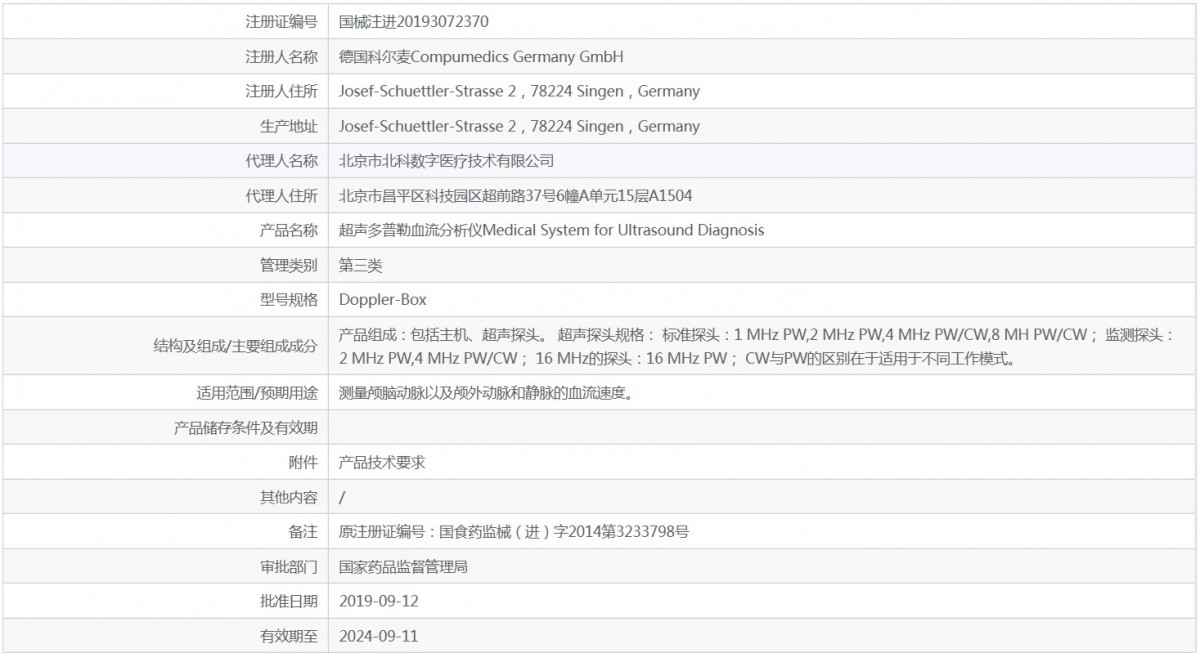
Task: Click the 附件 label
Action: click(x=303, y=462)
